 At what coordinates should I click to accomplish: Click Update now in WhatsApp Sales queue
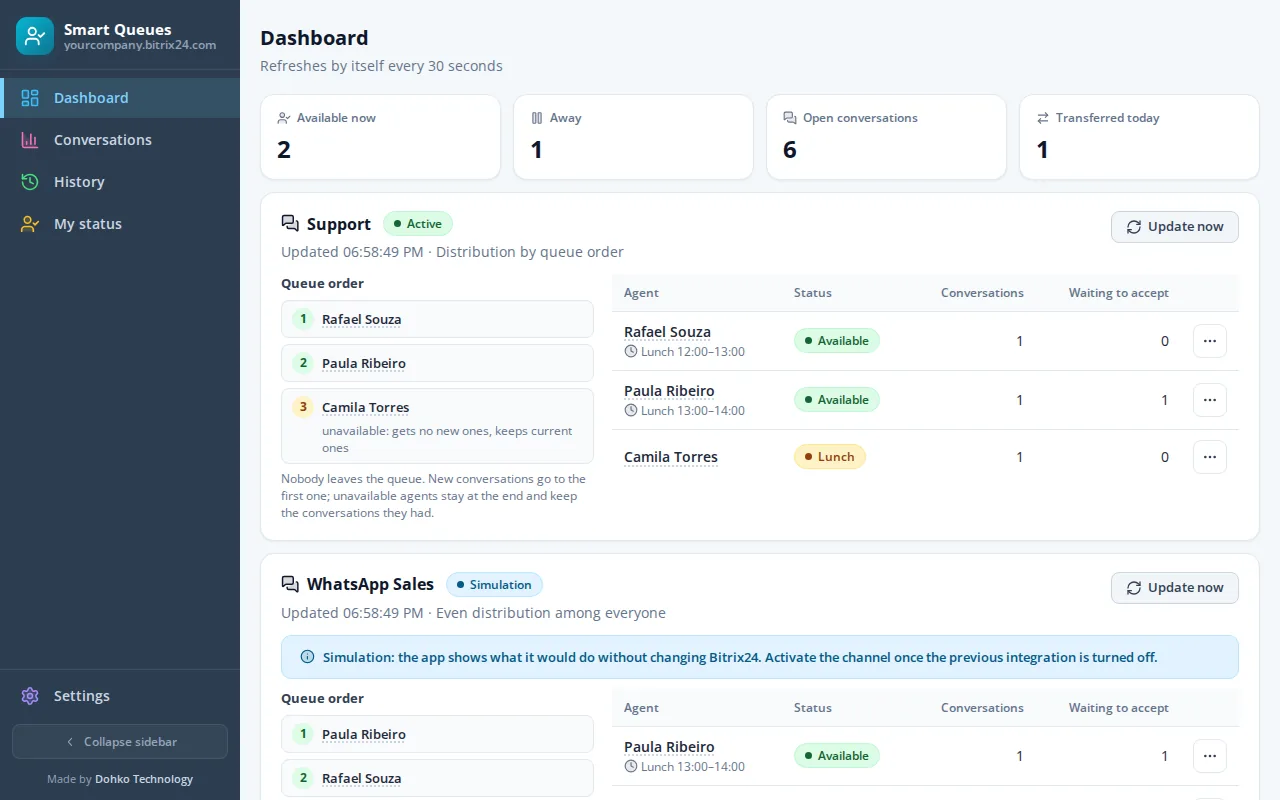pos(1175,588)
